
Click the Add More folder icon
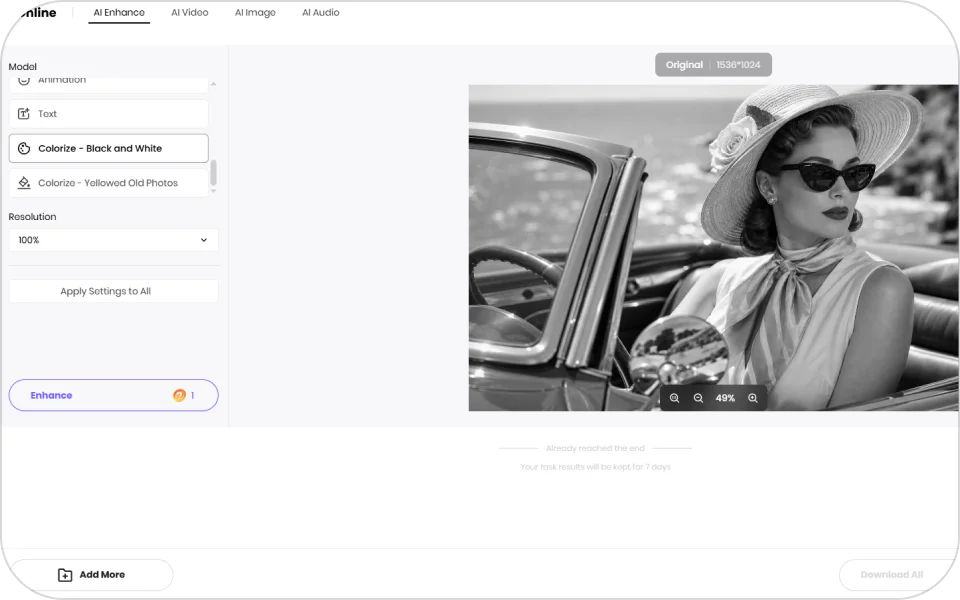coord(65,575)
